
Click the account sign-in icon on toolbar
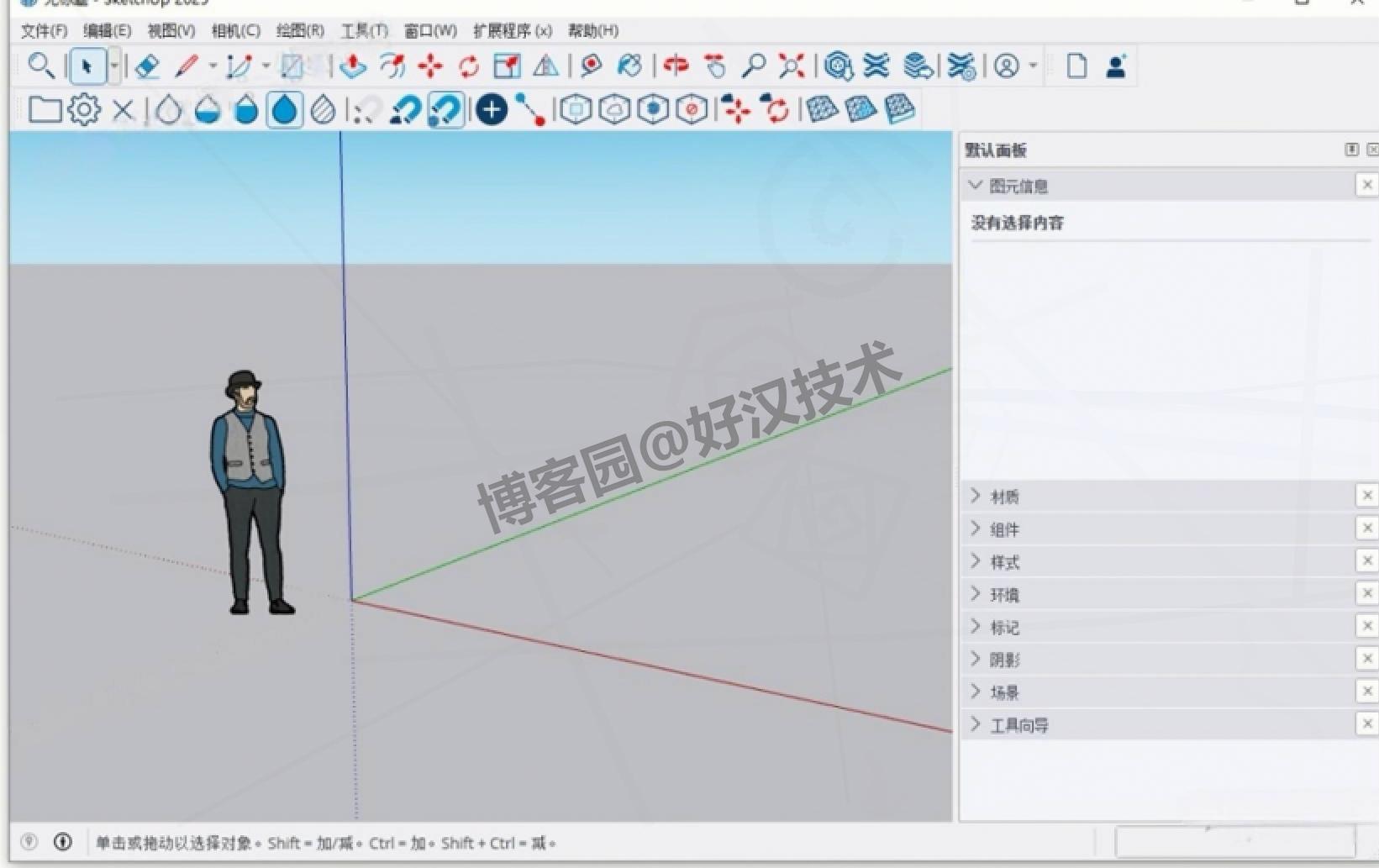(x=1114, y=66)
